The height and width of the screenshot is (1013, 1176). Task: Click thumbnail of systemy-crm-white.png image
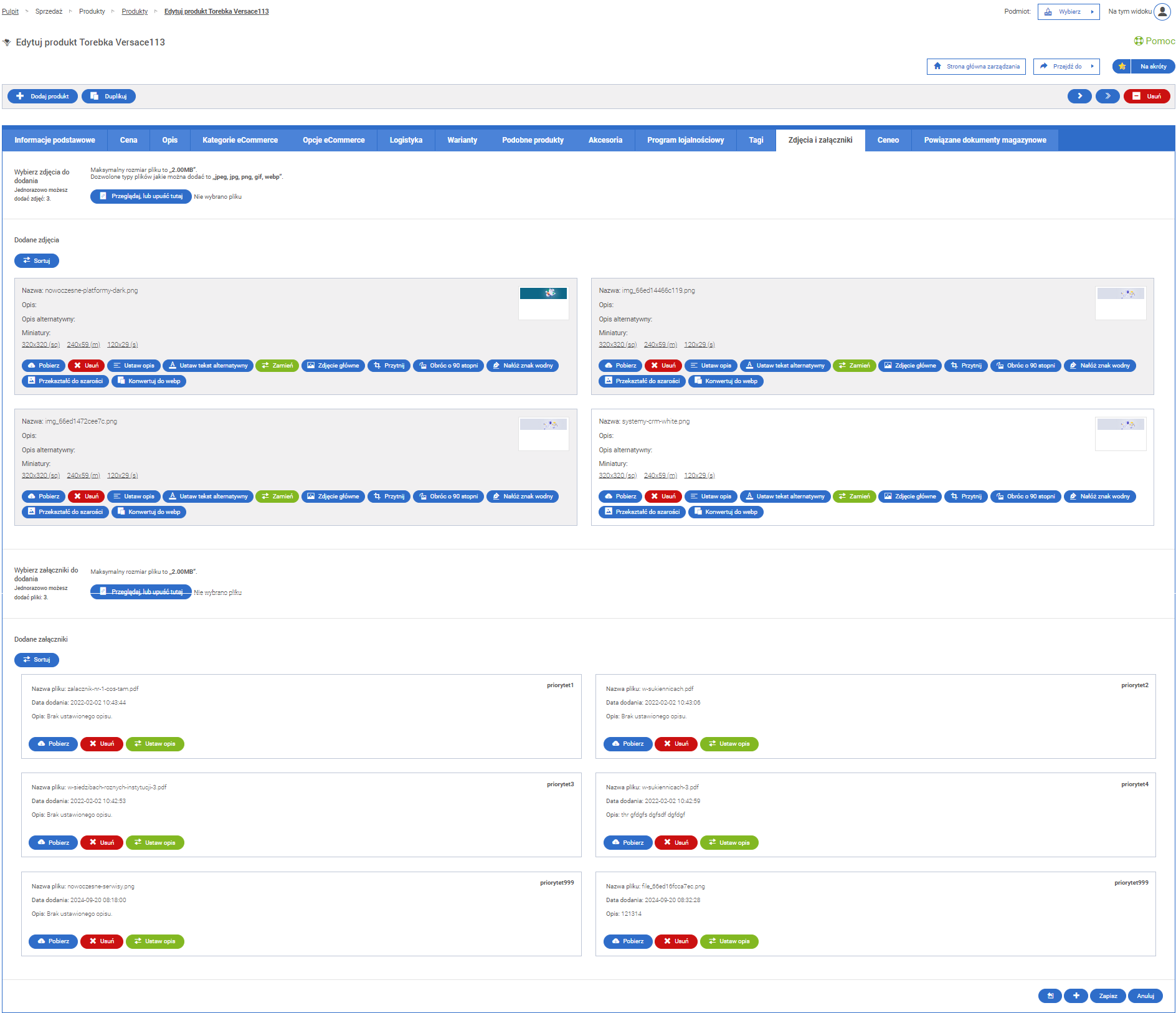1120,431
